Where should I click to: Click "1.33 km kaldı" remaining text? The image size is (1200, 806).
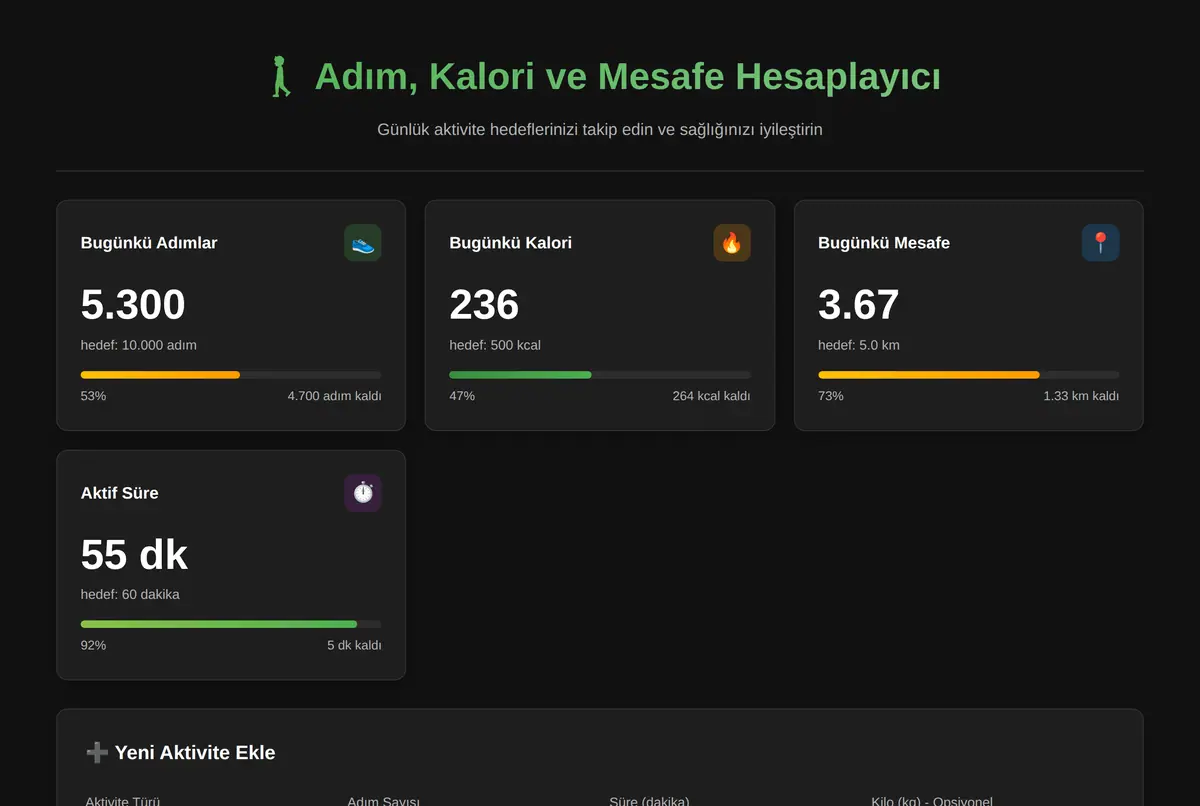1081,396
